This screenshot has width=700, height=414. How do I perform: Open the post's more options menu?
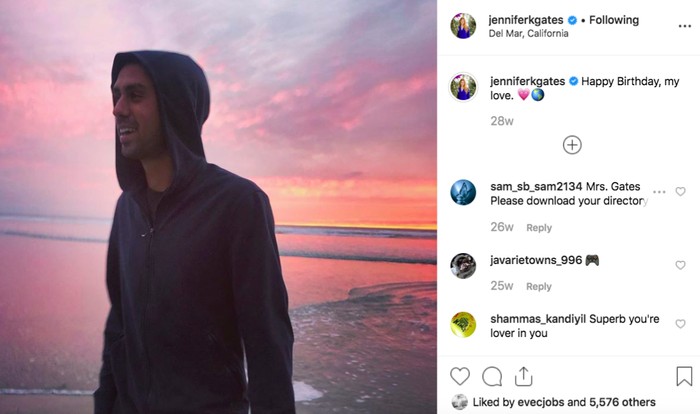coord(684,26)
